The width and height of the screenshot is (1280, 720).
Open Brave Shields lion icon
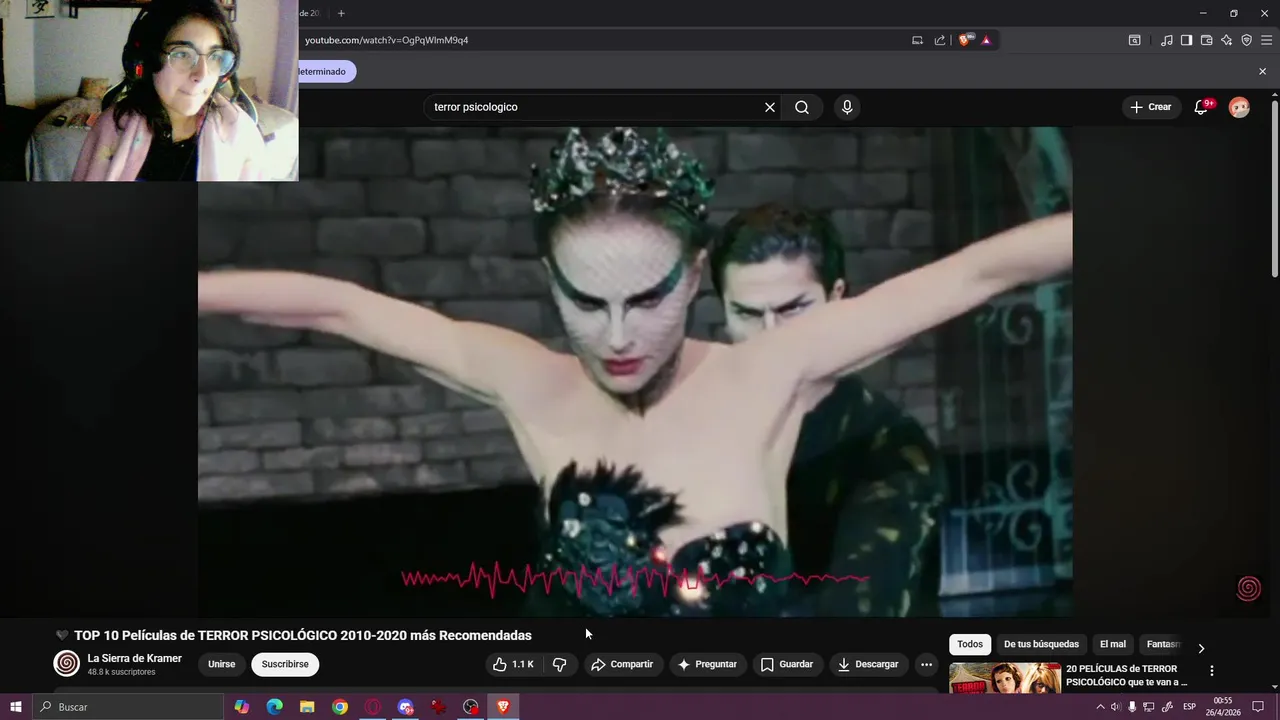(966, 40)
